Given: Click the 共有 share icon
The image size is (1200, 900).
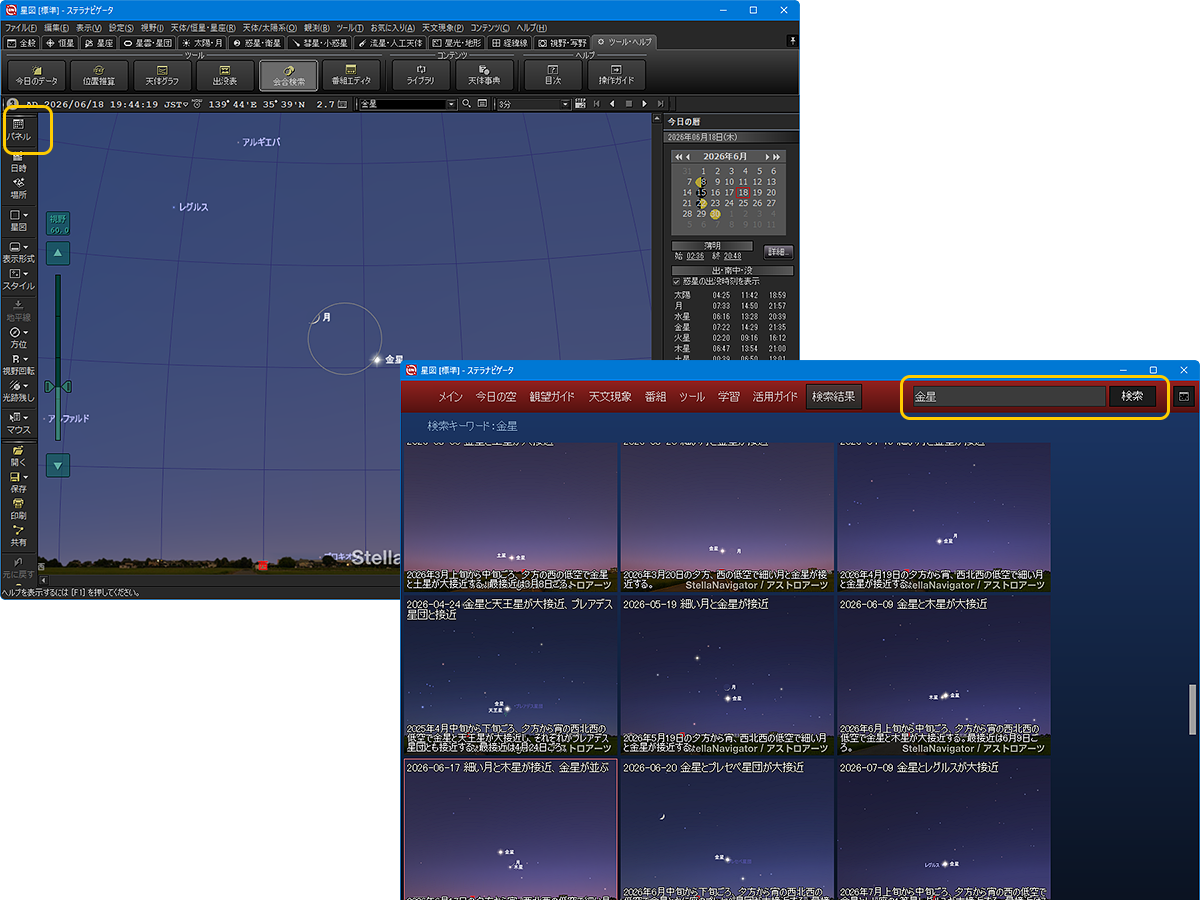Looking at the screenshot, I should pyautogui.click(x=19, y=535).
